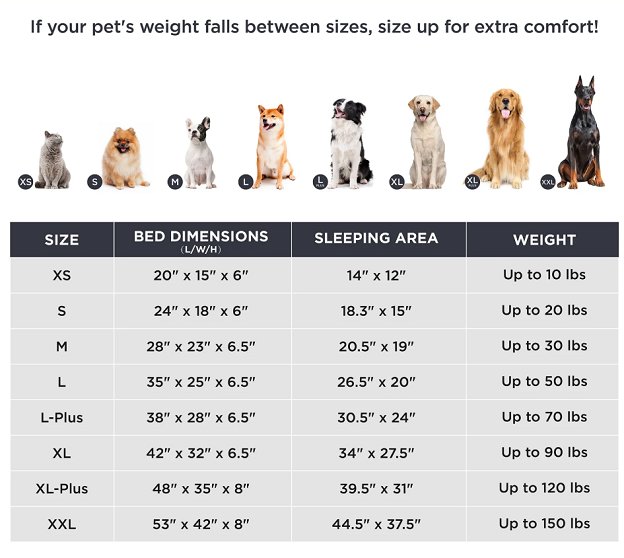This screenshot has height=558, width=624.
Task: Select the WEIGHT column header
Action: point(544,240)
